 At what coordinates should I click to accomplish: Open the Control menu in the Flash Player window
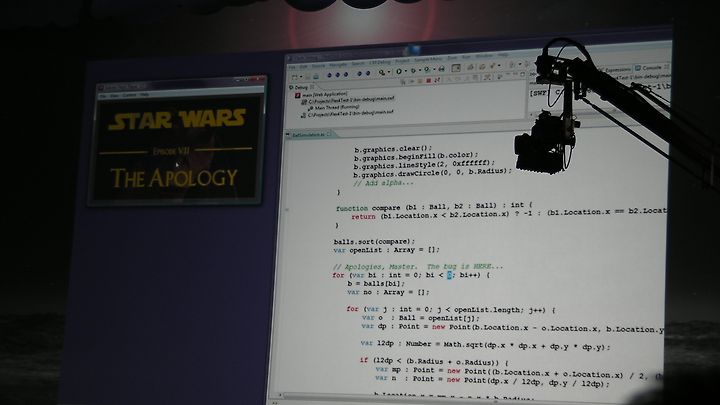[x=129, y=95]
